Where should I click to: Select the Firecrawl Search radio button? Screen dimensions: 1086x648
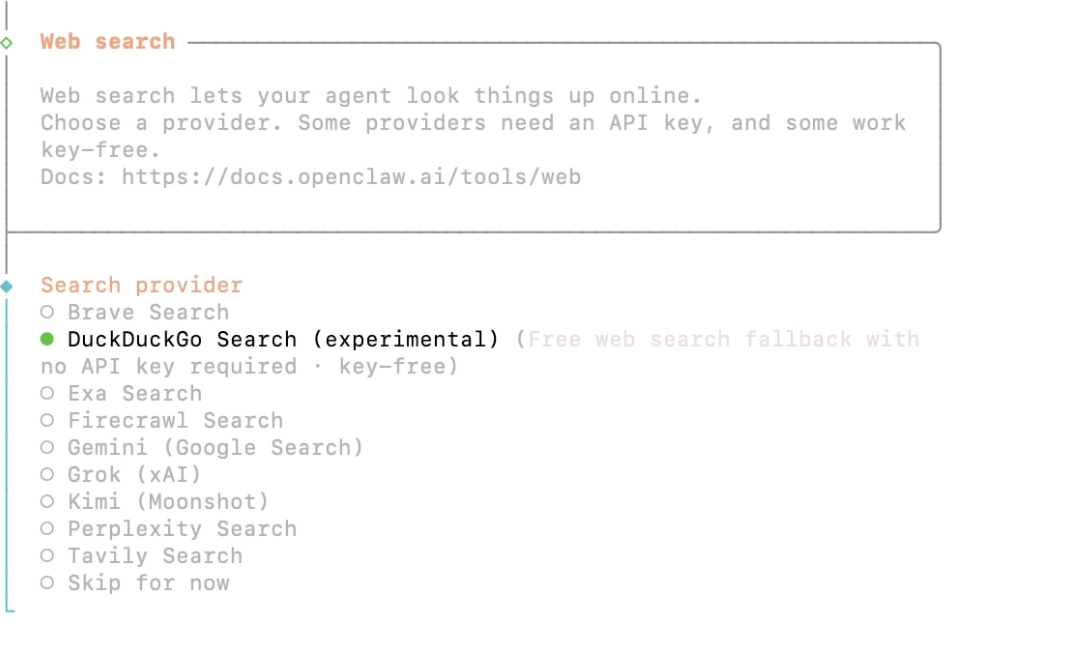pyautogui.click(x=174, y=420)
